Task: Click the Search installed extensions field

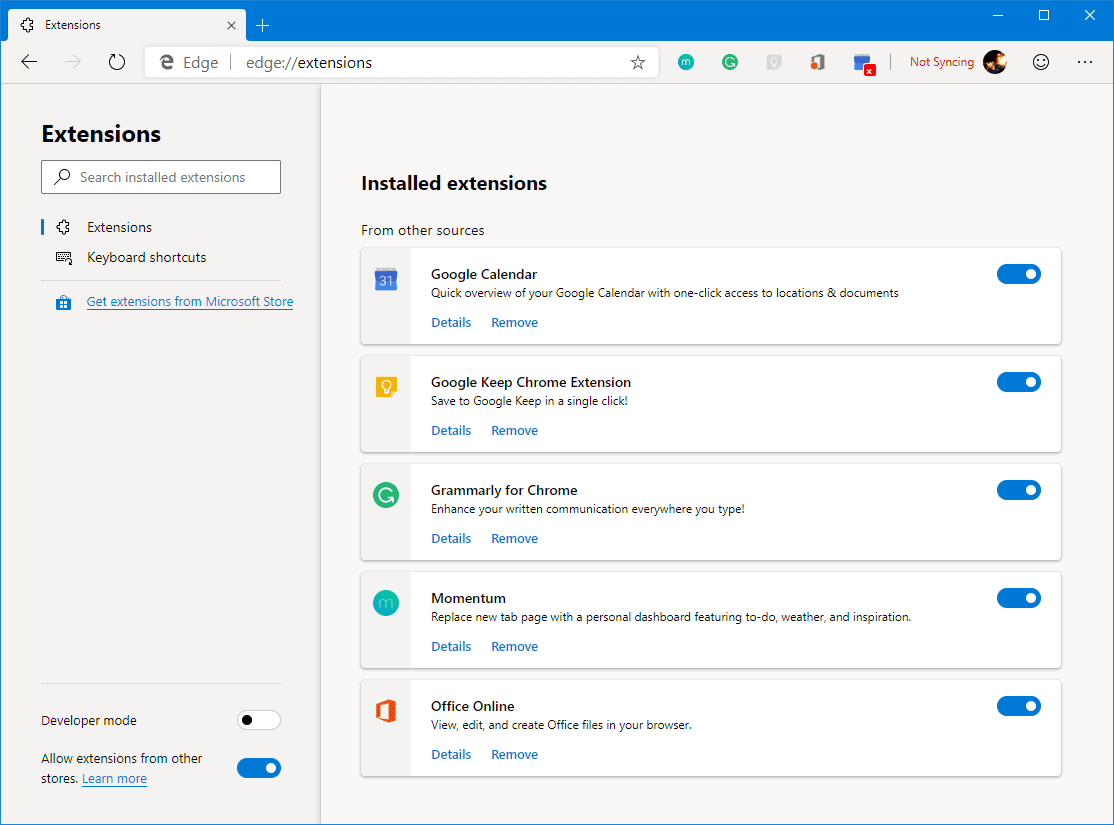Action: (160, 176)
